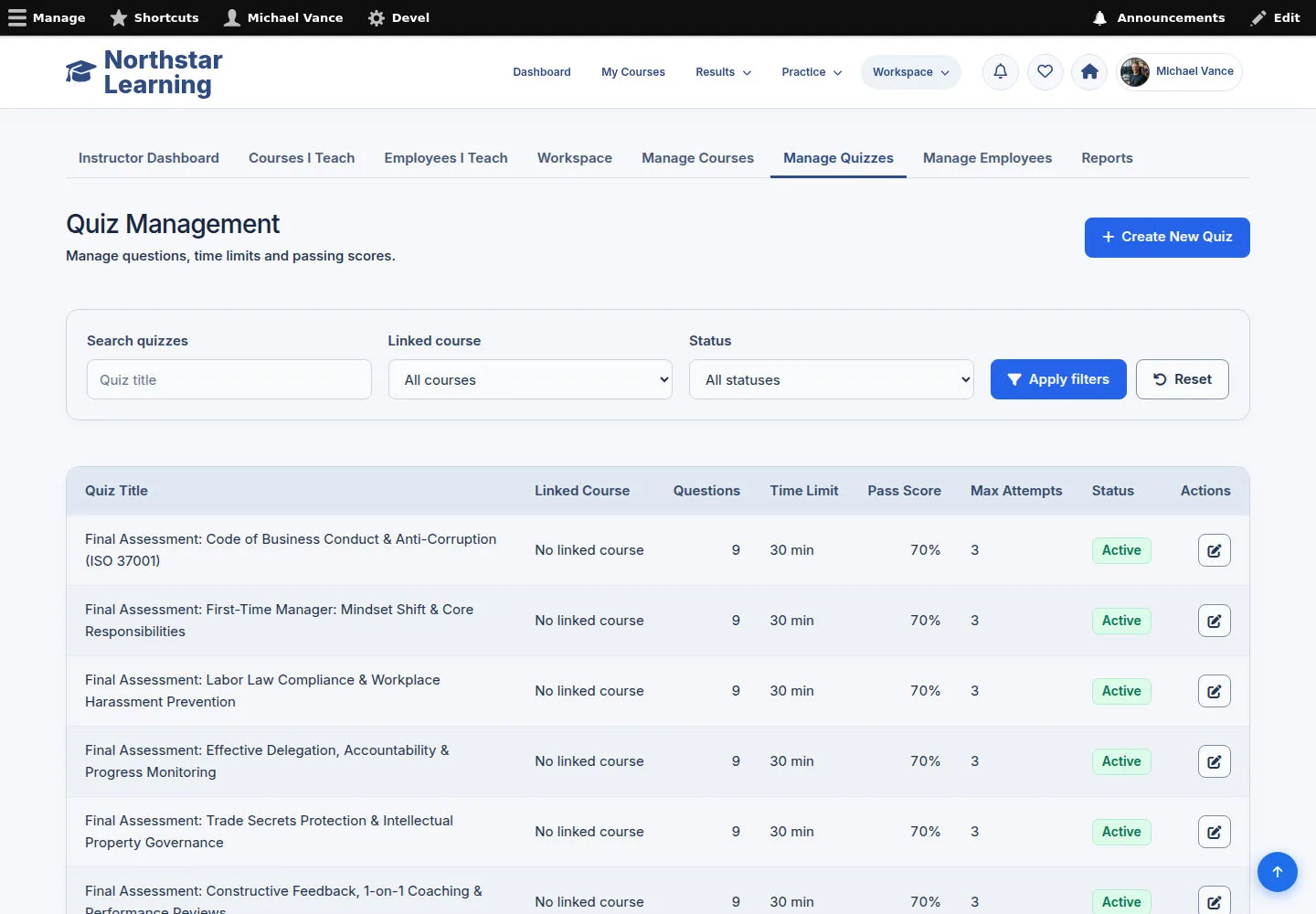Focus the Quiz title search field
1316x914 pixels.
[x=229, y=379]
